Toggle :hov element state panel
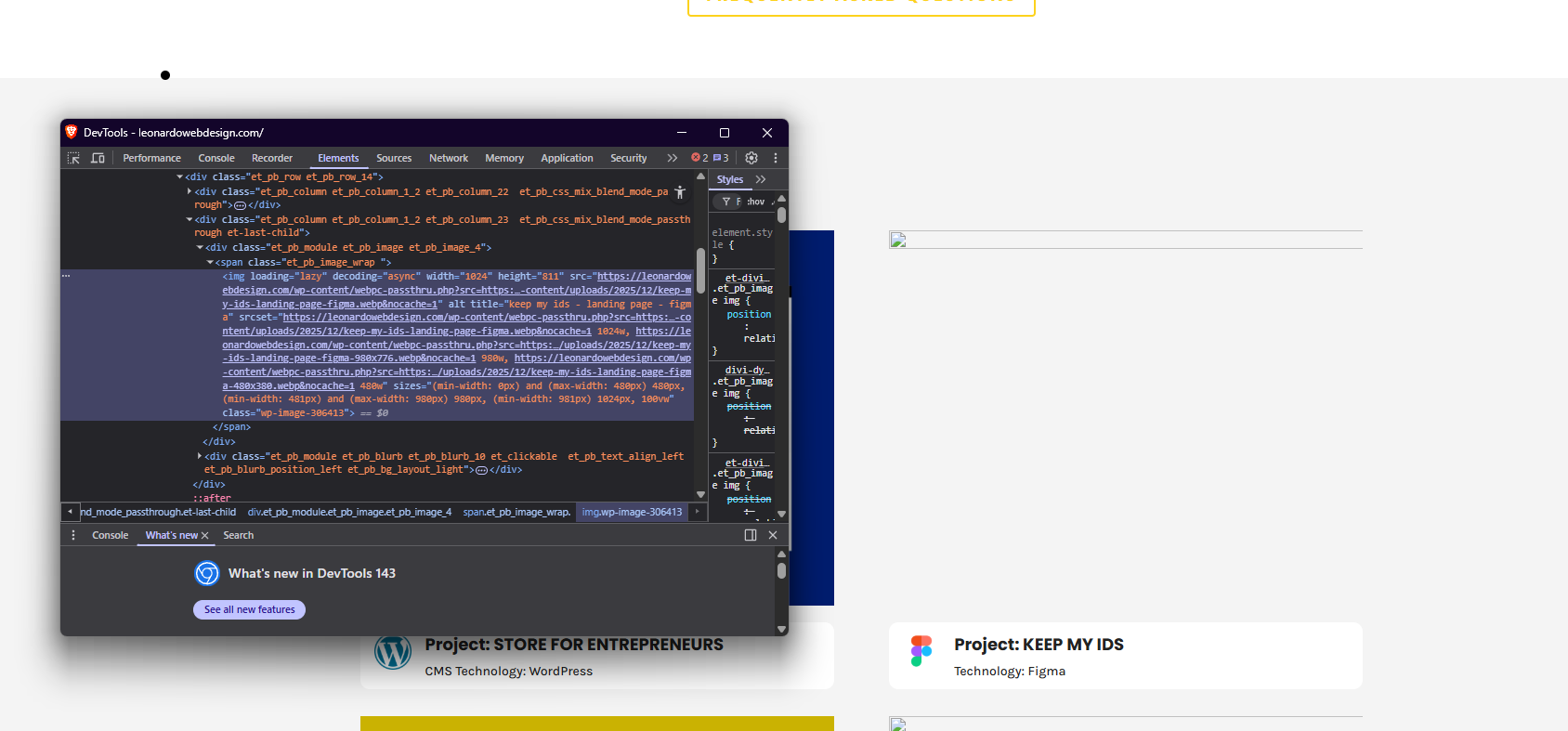Viewport: 1568px width, 731px height. coord(756,202)
